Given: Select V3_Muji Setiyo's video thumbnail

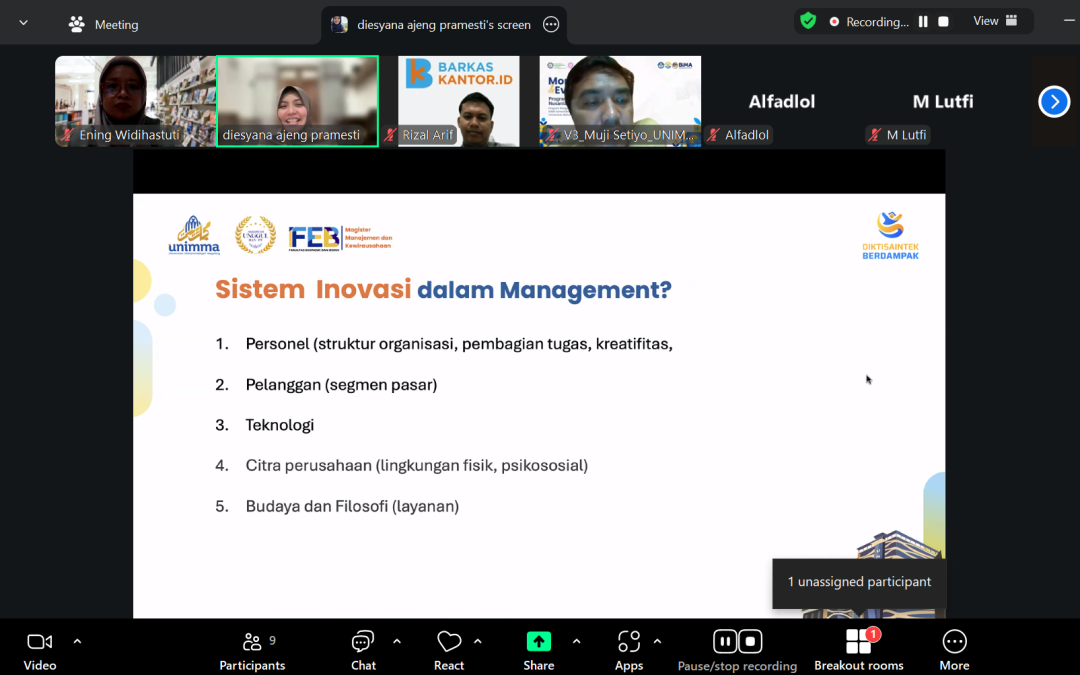Looking at the screenshot, I should (x=620, y=101).
